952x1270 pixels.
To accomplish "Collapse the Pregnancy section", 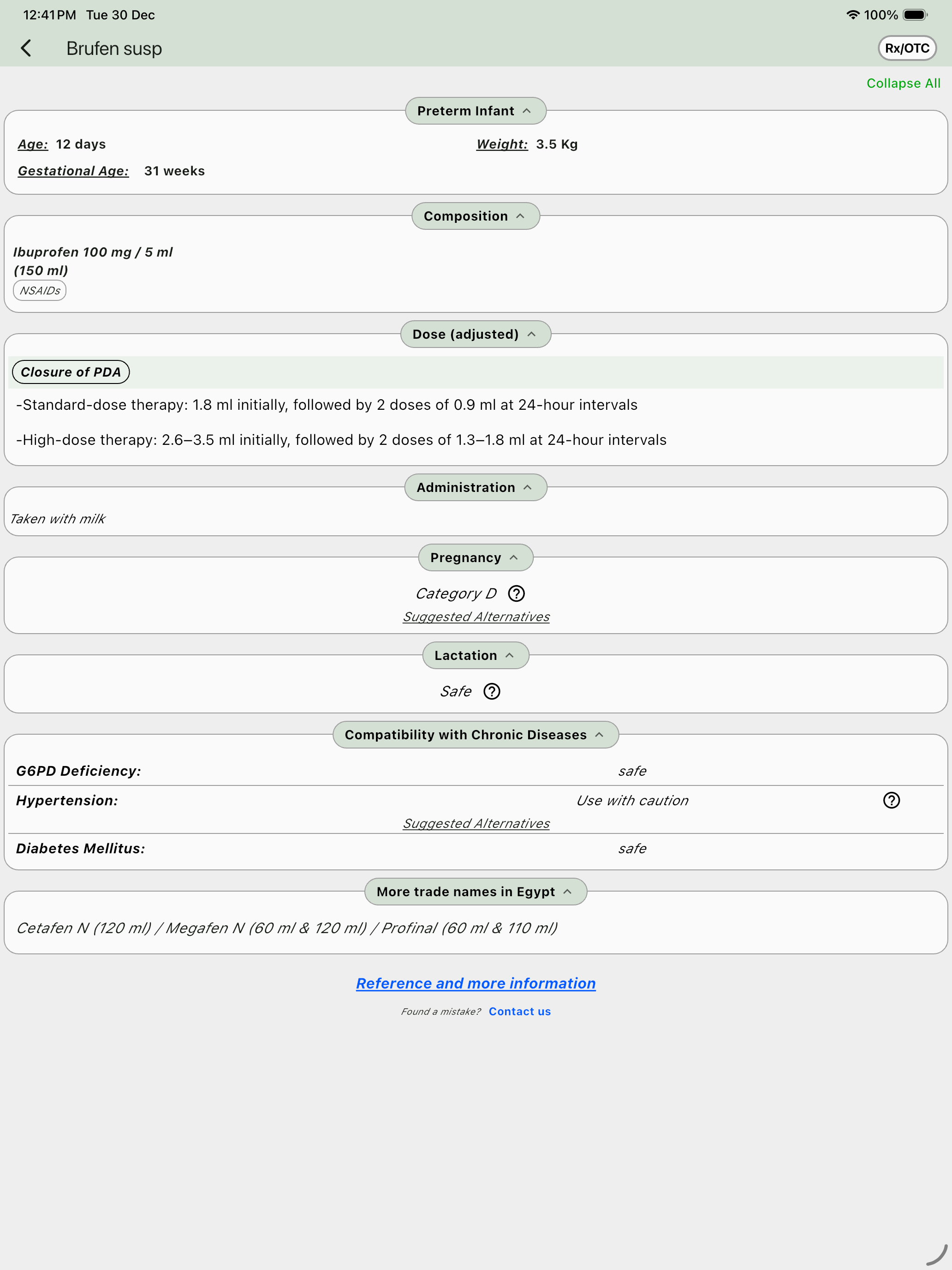I will pos(475,557).
